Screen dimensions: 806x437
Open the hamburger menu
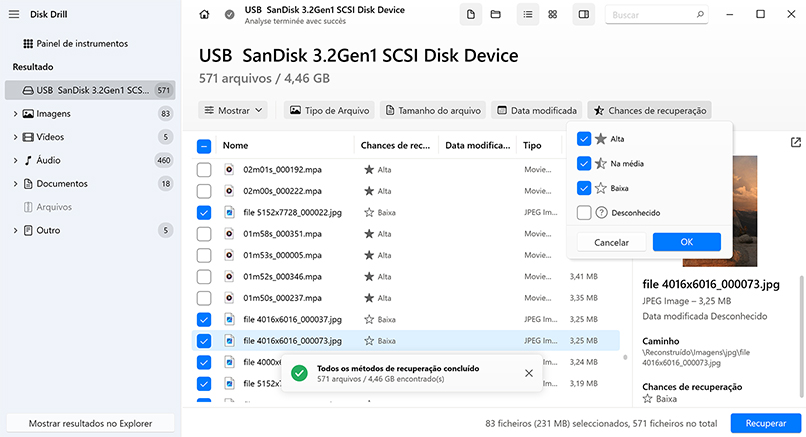pyautogui.click(x=14, y=15)
